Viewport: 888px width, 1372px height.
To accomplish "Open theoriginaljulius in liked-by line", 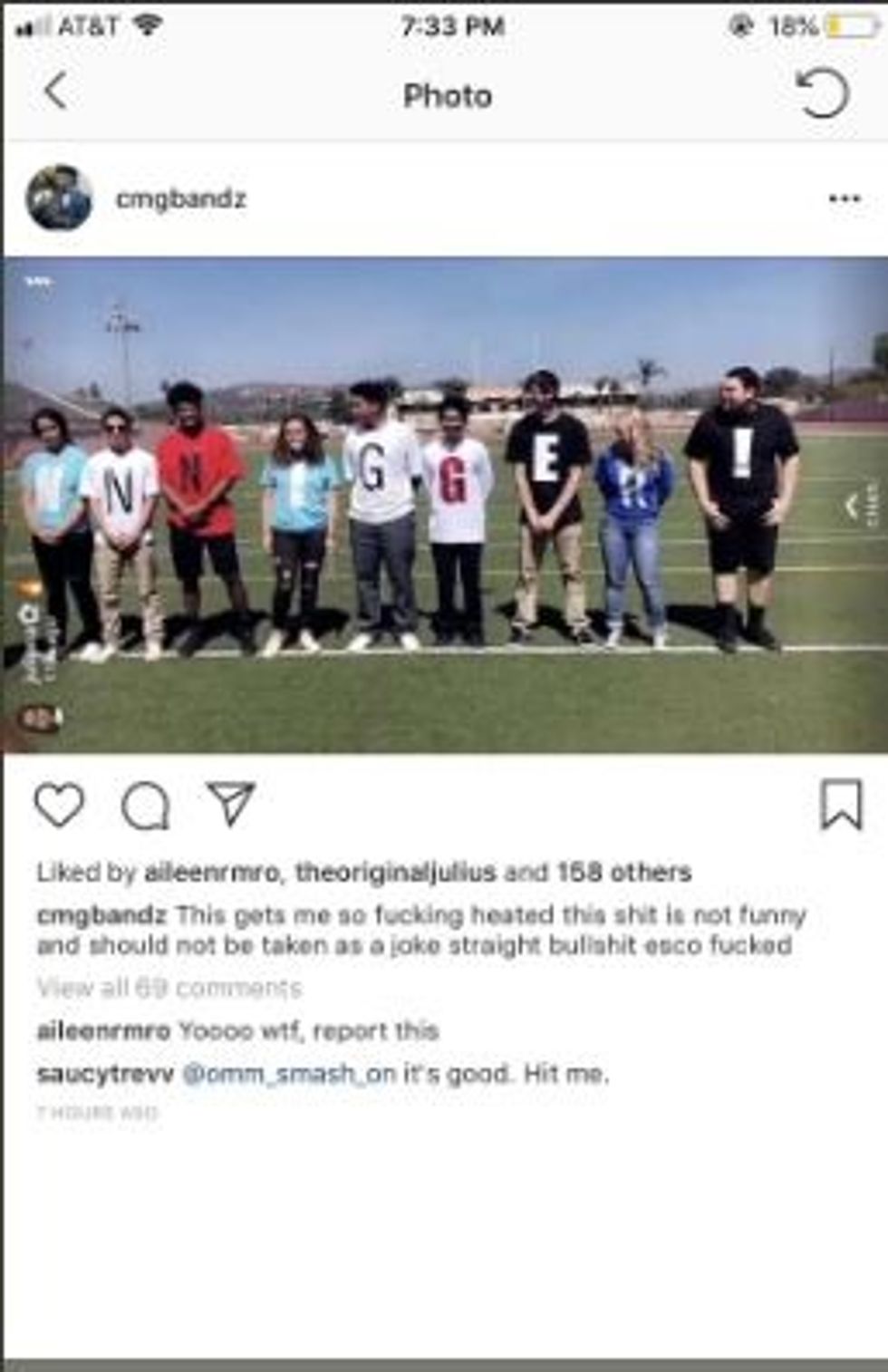I will point(396,873).
